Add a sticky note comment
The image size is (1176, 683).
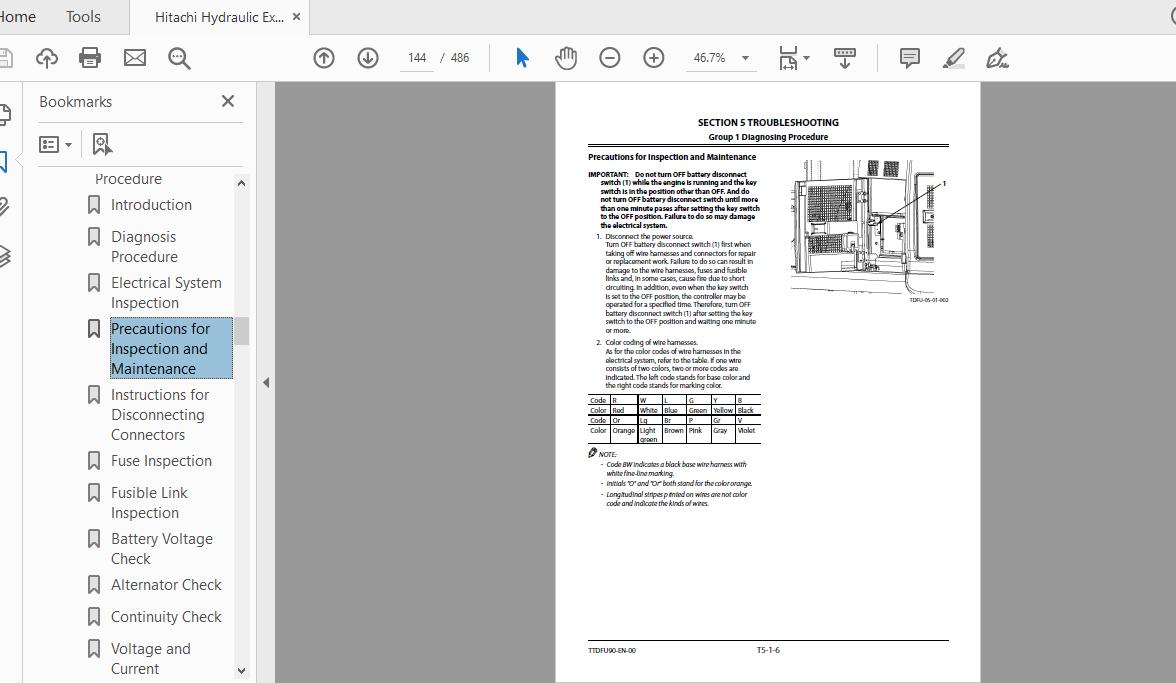coord(910,58)
